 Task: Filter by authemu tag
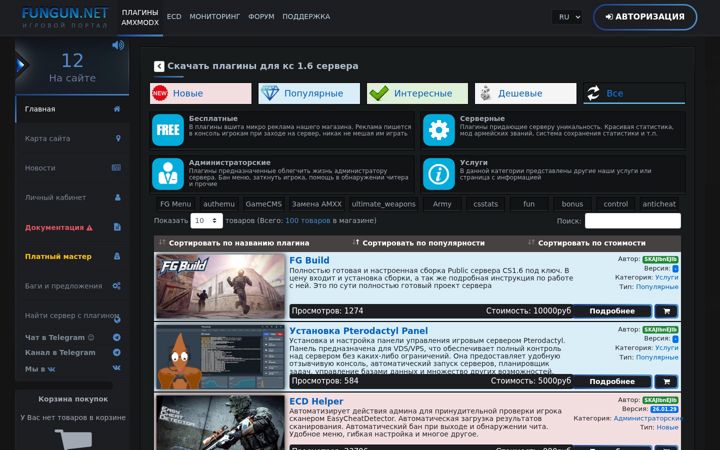pos(219,204)
